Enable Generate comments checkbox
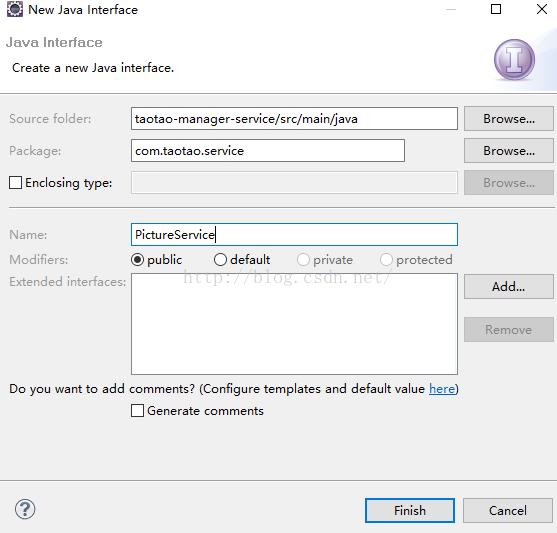Screen dimensions: 557x533 point(137,410)
